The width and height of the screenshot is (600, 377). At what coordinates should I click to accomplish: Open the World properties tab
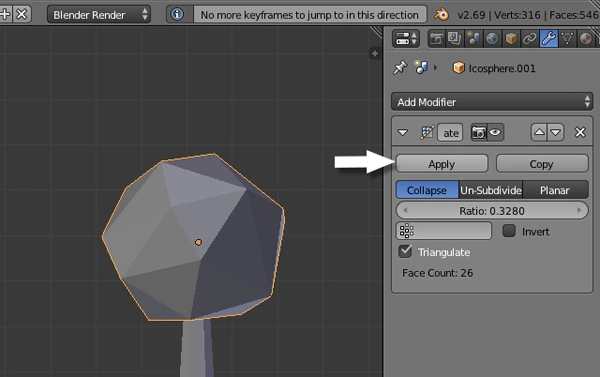point(492,39)
